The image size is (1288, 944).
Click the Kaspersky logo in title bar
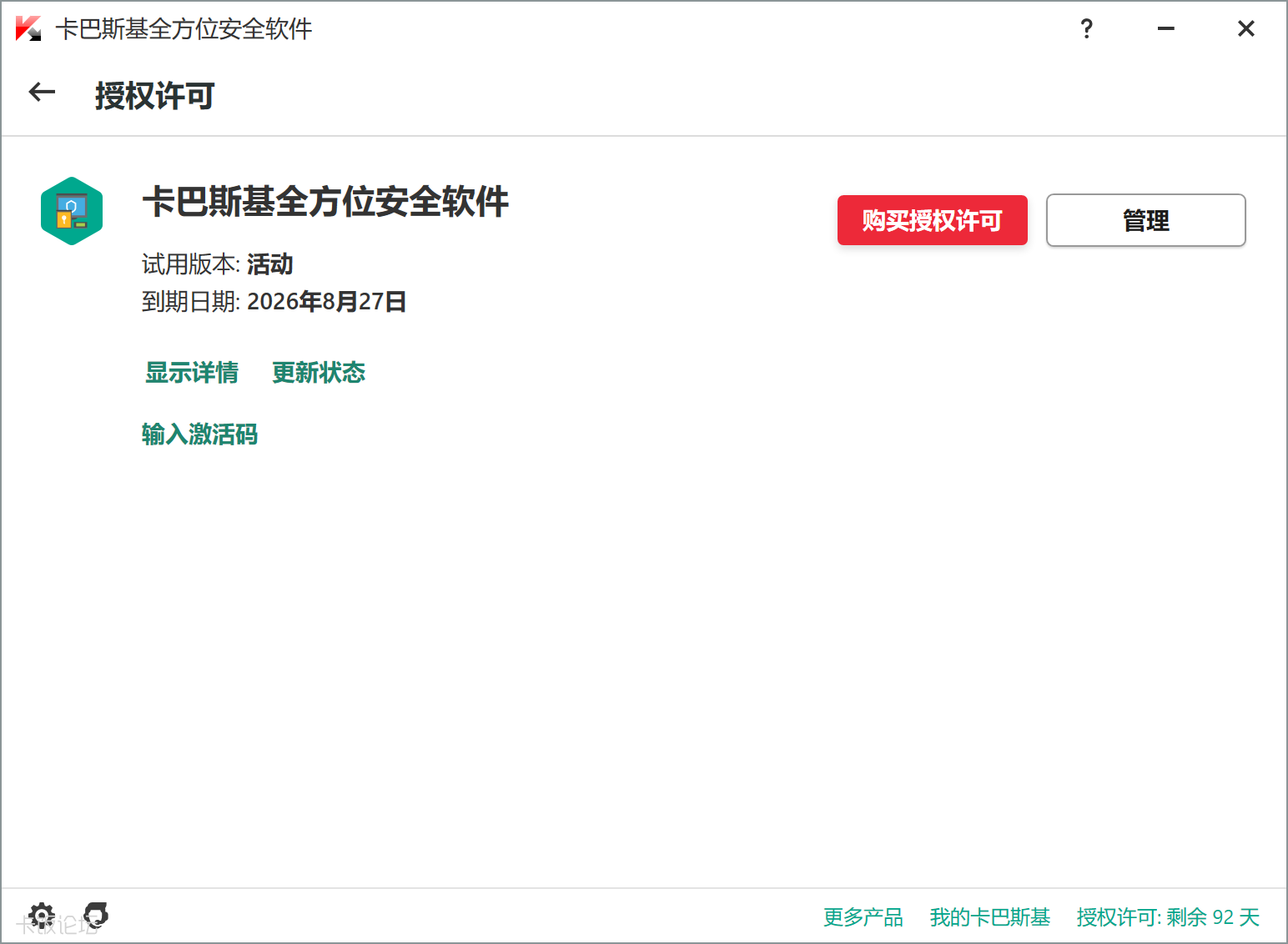(x=28, y=29)
